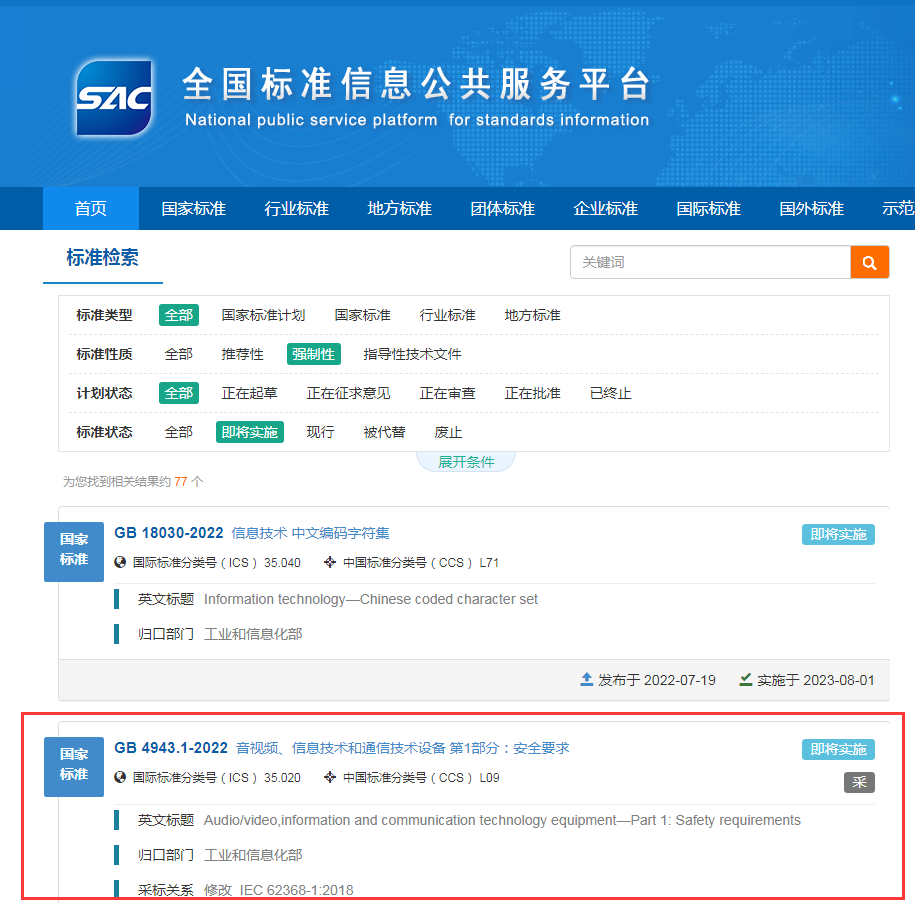Click the 国家标准 blue badge for GB 18030-2022
This screenshot has height=903, width=915.
(74, 552)
